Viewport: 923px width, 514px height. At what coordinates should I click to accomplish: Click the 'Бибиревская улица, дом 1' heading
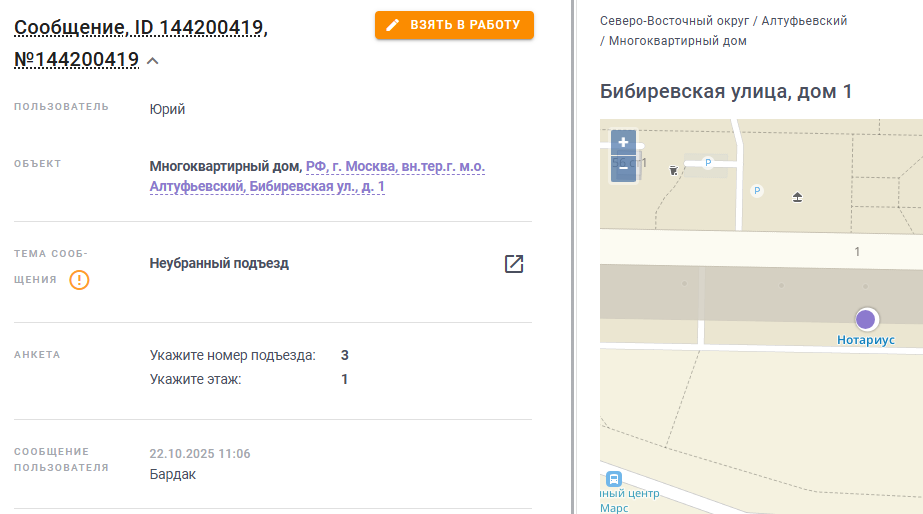click(x=726, y=92)
